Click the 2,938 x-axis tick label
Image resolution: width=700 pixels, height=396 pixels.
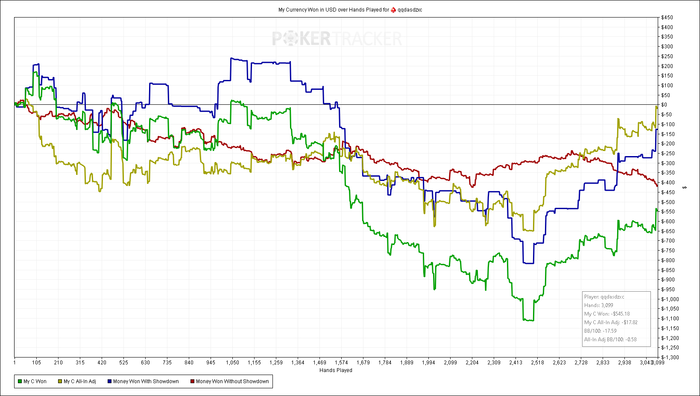[x=625, y=363]
